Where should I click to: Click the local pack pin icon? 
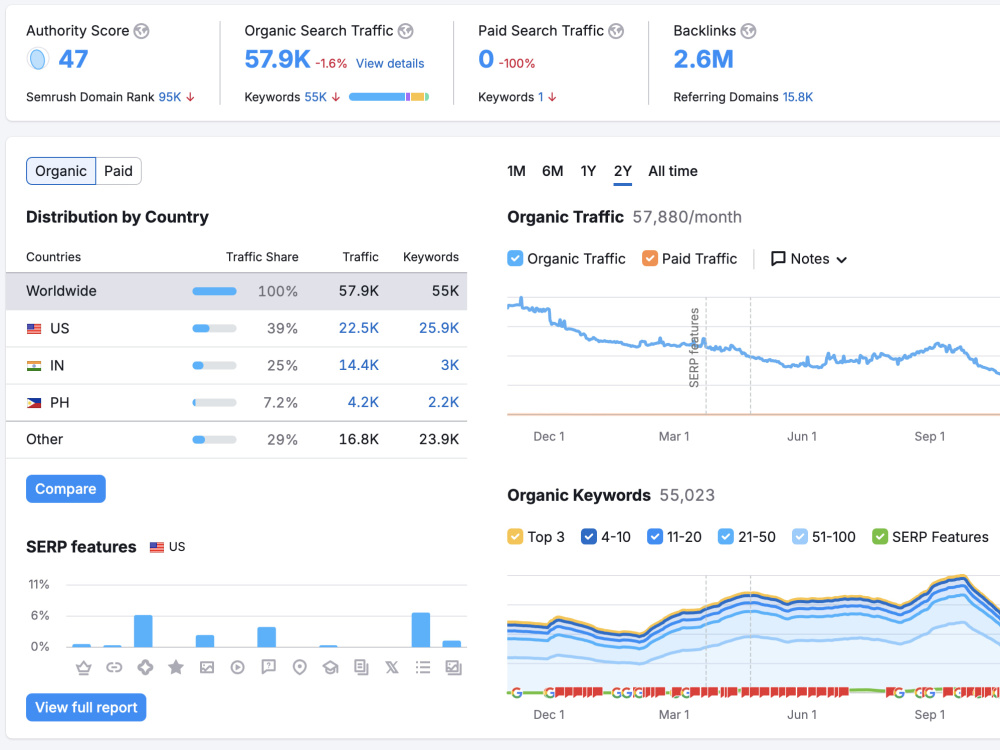point(299,668)
